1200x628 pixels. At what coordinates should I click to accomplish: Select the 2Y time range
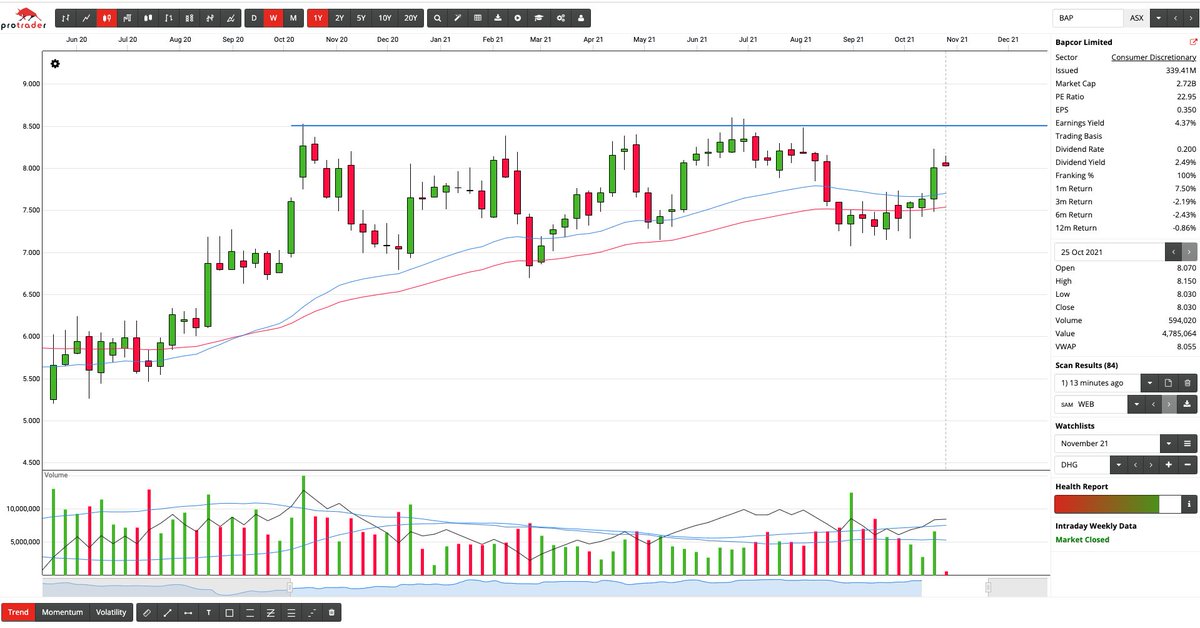pyautogui.click(x=340, y=18)
